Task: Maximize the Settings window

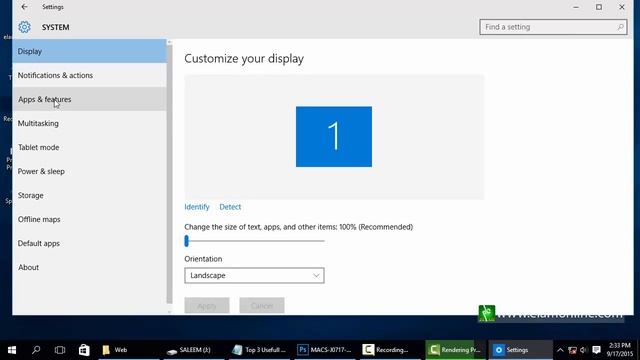Action: tap(599, 7)
